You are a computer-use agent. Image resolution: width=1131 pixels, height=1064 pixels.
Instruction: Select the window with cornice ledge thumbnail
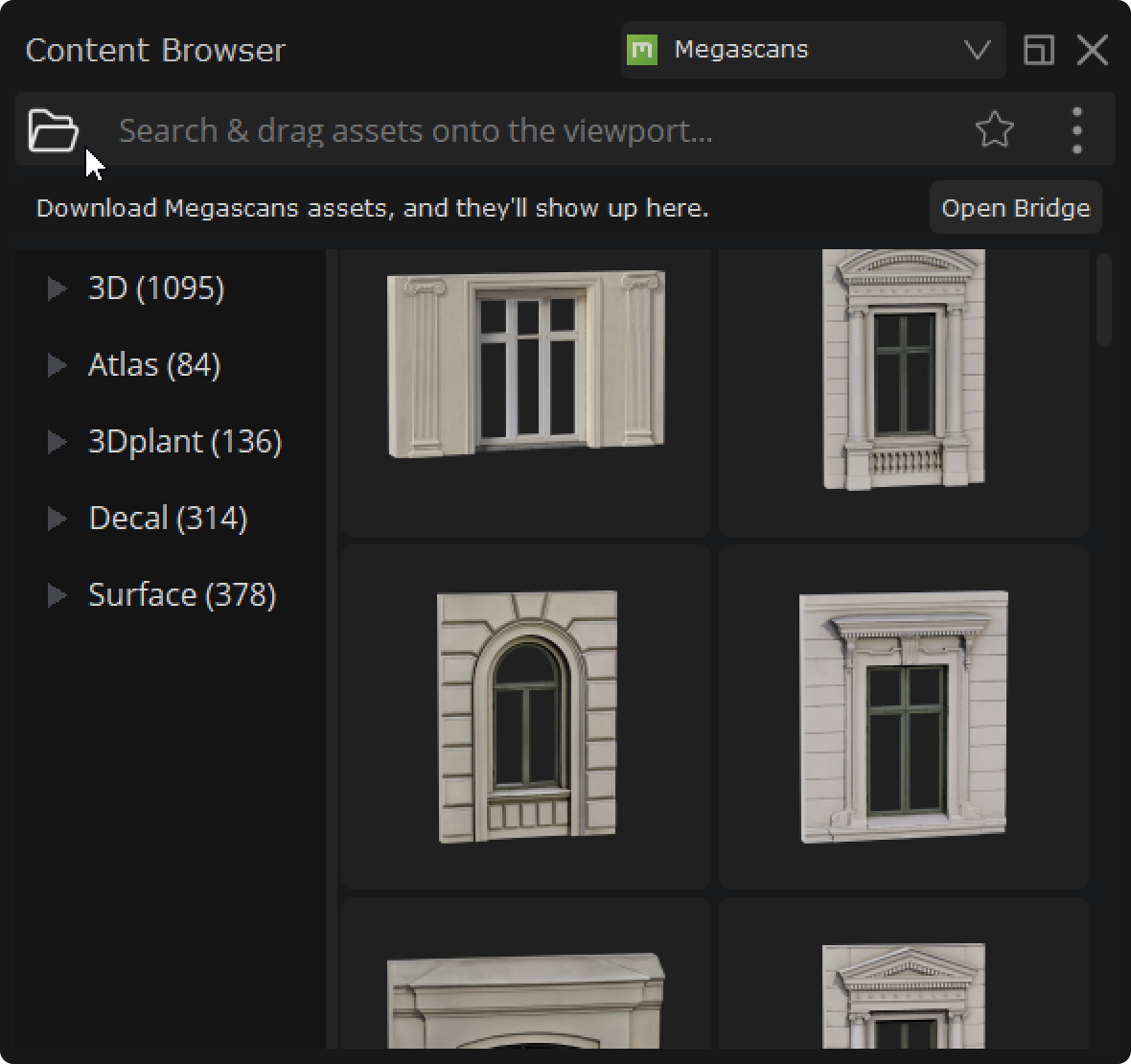904,717
